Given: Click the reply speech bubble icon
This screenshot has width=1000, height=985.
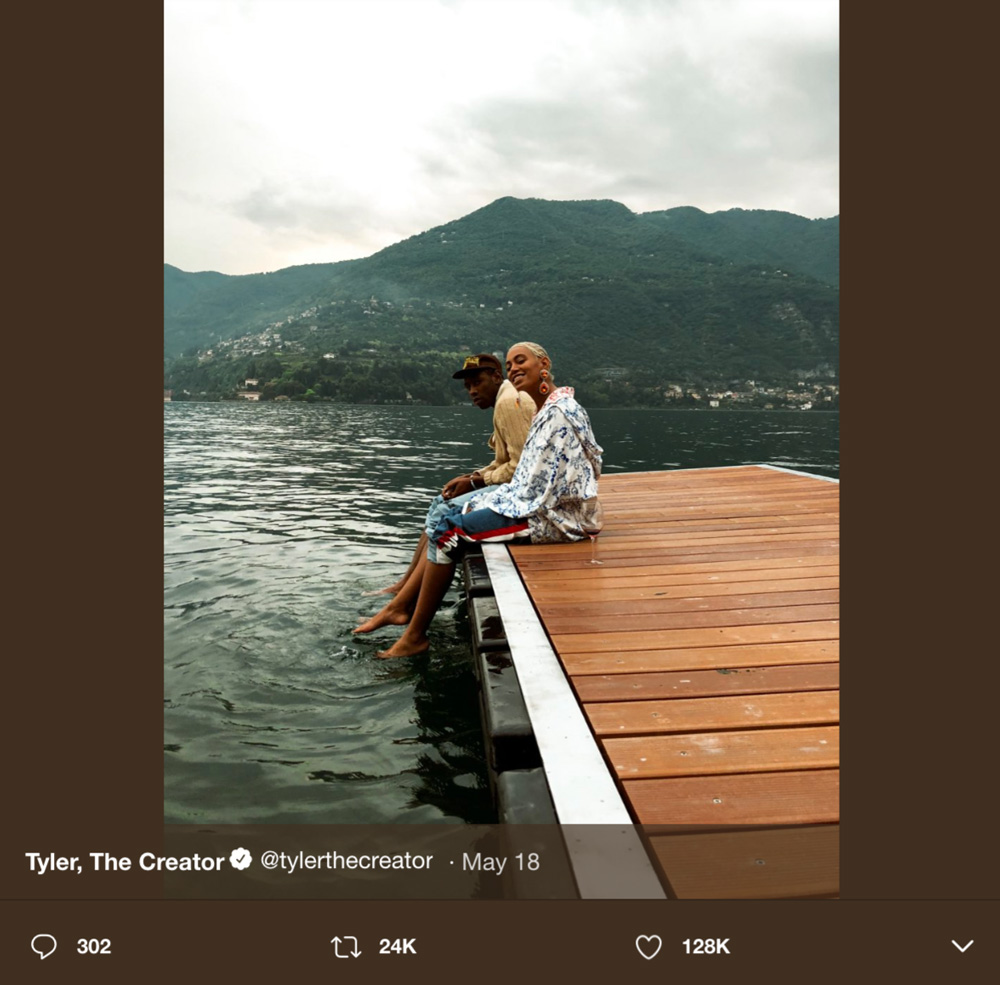Looking at the screenshot, I should pyautogui.click(x=44, y=946).
